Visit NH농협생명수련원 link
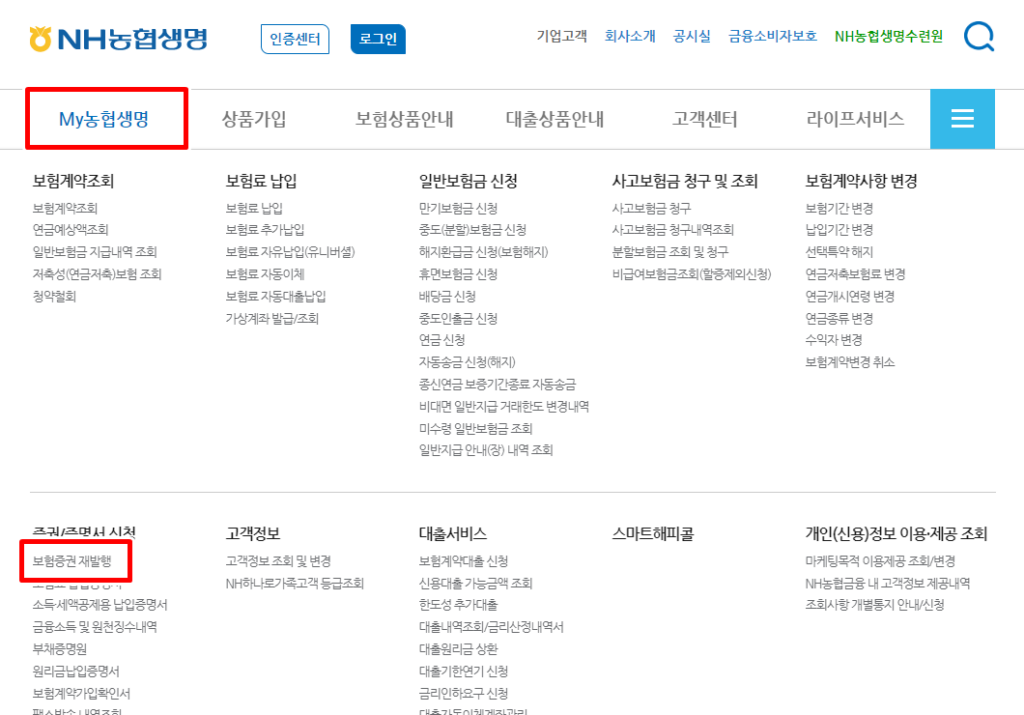 [889, 36]
